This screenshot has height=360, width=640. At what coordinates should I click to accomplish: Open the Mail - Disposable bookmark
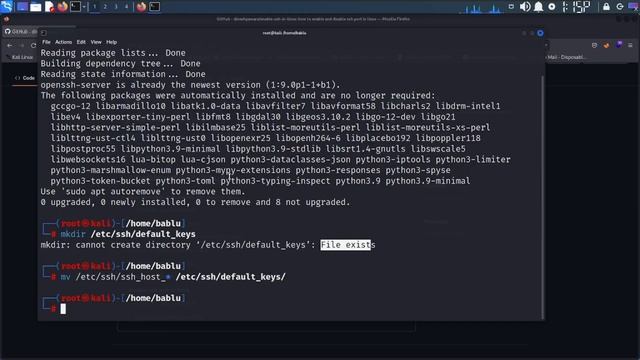point(566,57)
